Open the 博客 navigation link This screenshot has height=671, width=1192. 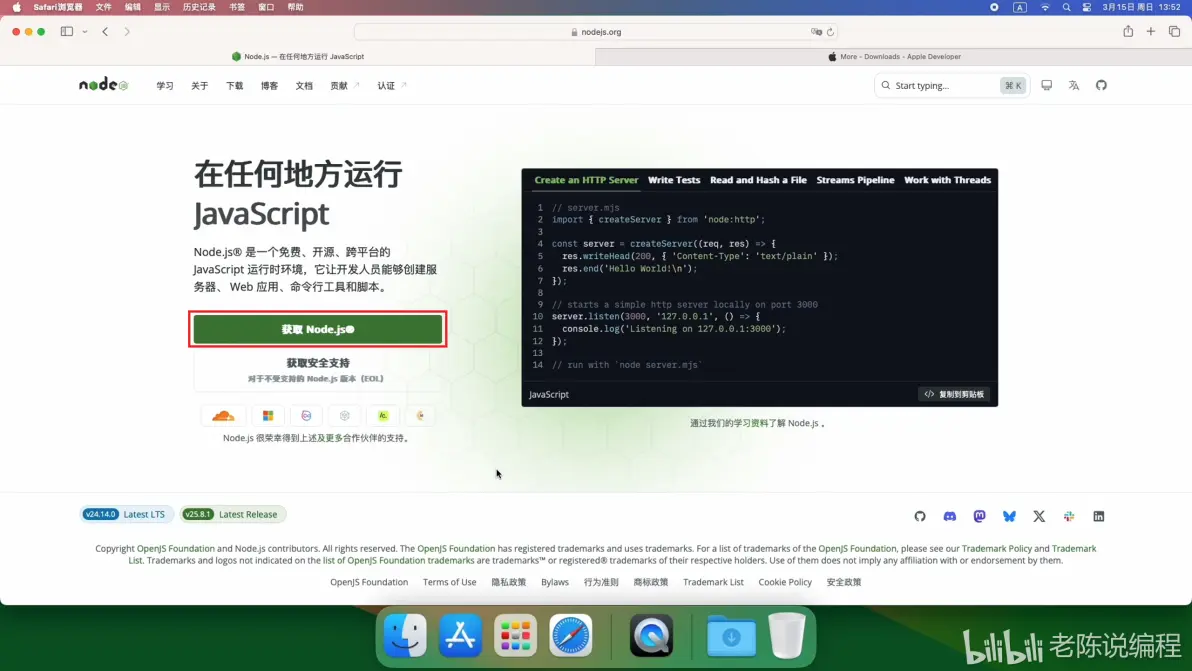click(269, 86)
